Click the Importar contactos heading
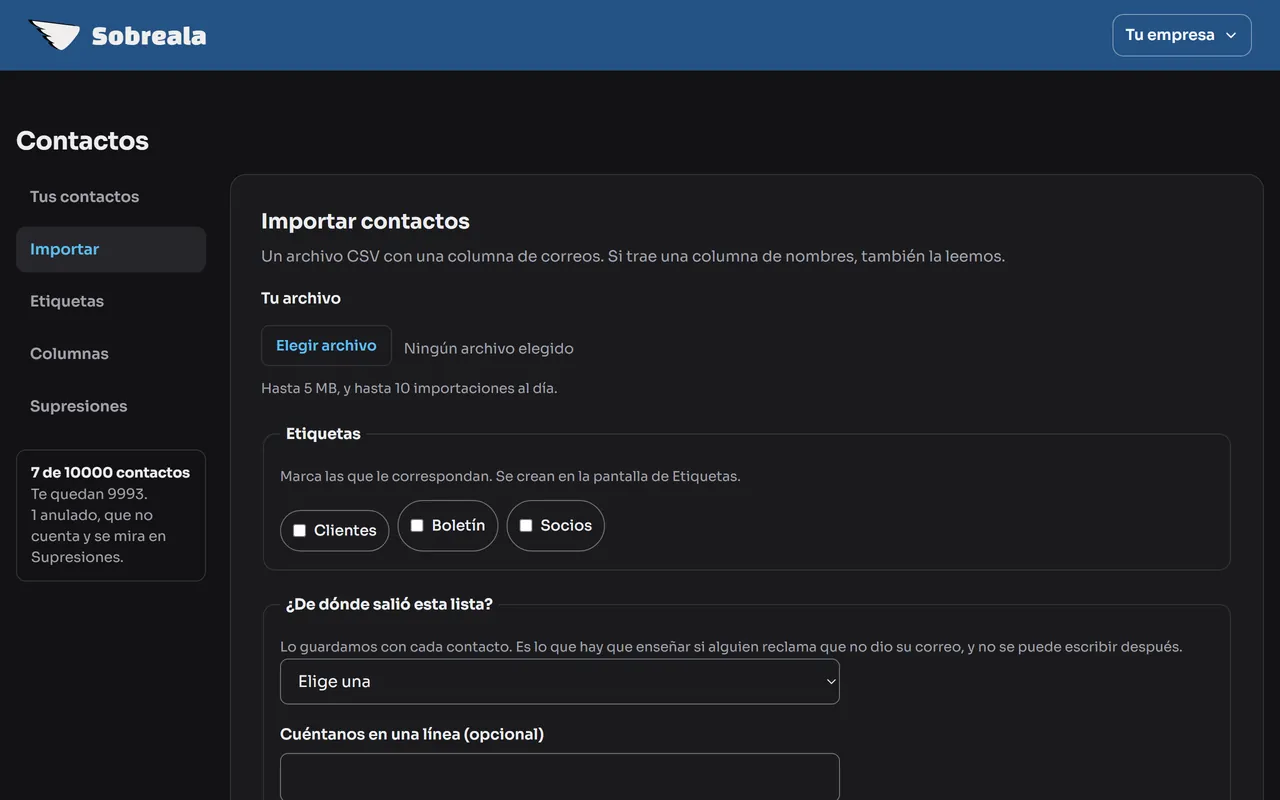Image resolution: width=1280 pixels, height=800 pixels. point(365,221)
